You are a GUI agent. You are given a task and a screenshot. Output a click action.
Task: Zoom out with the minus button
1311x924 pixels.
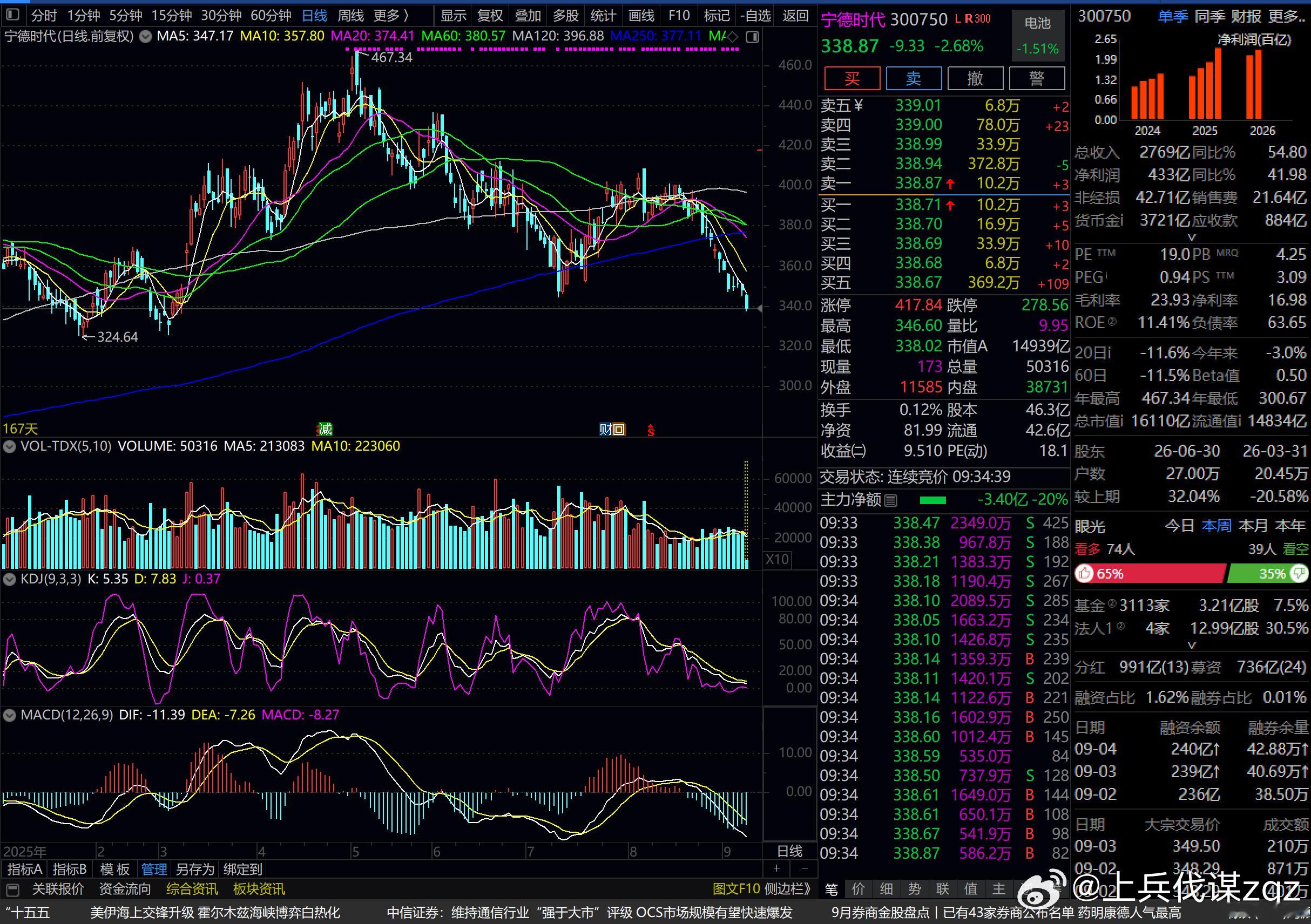tap(804, 868)
